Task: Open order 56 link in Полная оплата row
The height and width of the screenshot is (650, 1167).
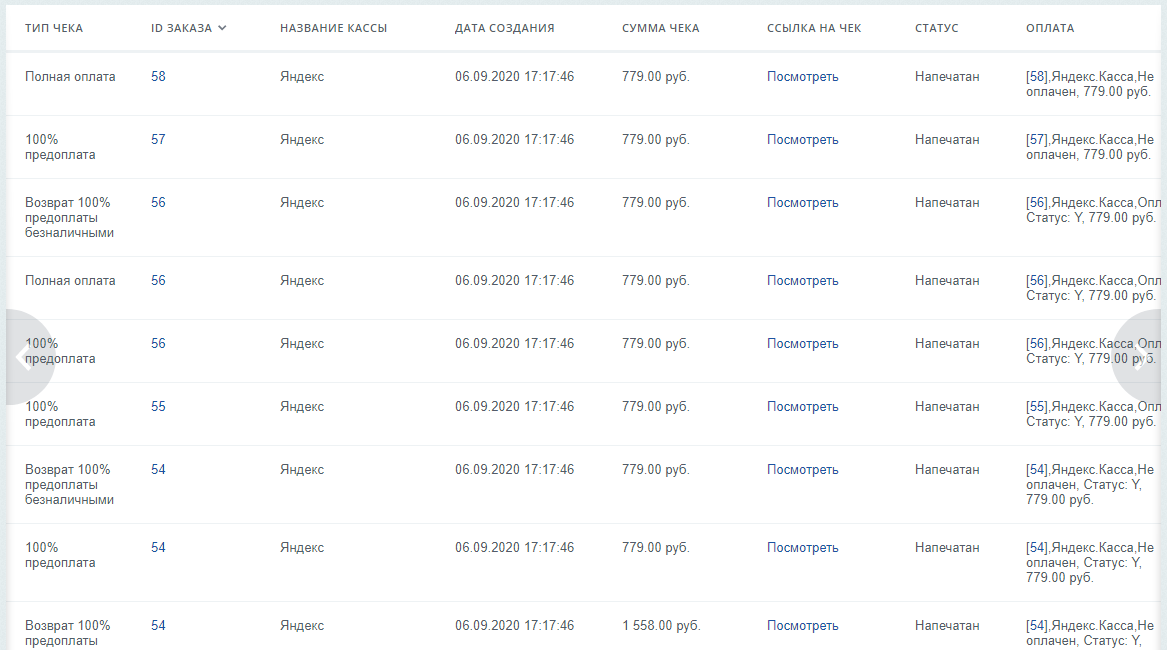Action: point(158,281)
